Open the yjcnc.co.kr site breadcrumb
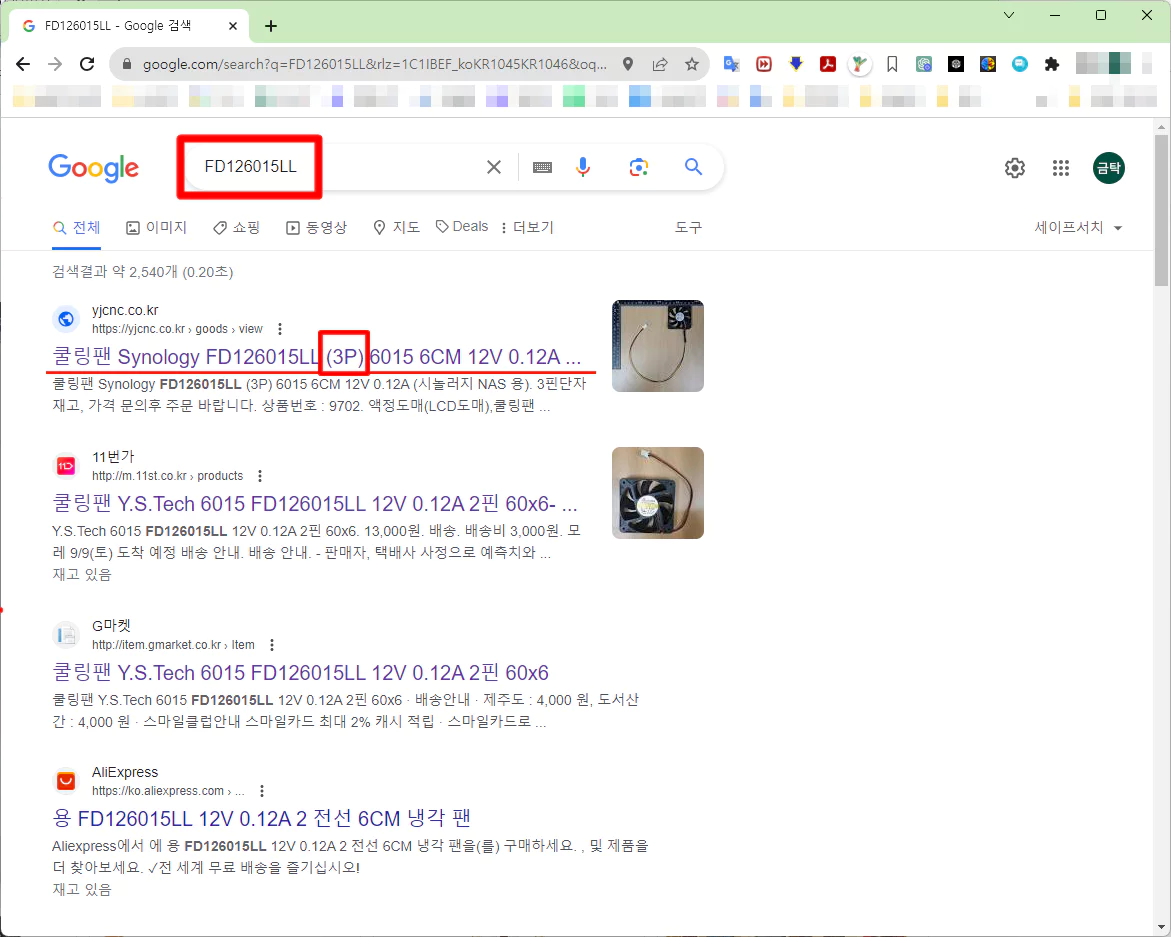 178,329
